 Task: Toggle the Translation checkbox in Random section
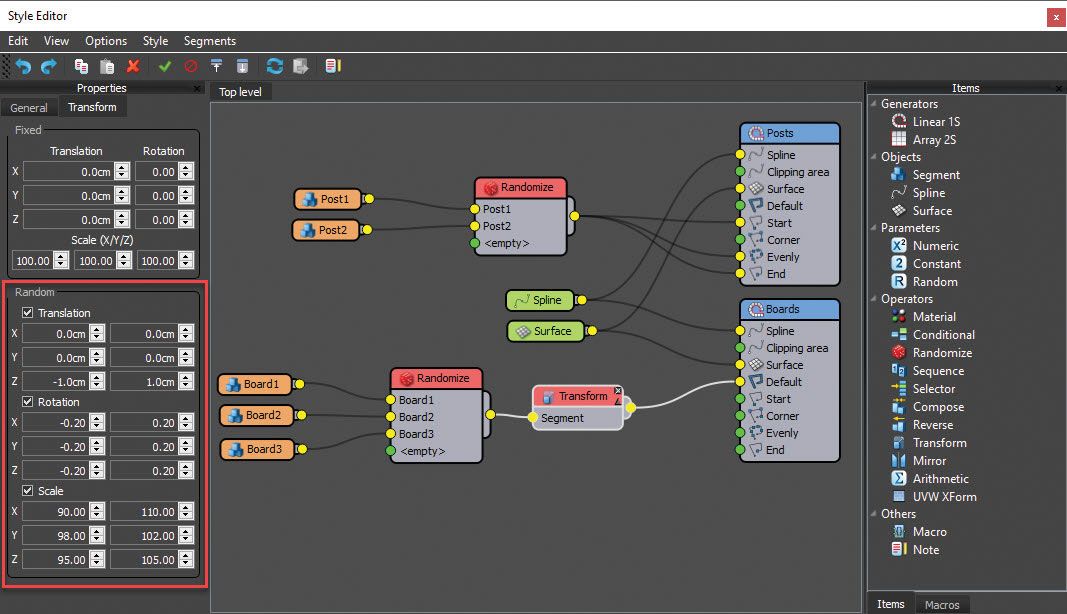click(25, 312)
